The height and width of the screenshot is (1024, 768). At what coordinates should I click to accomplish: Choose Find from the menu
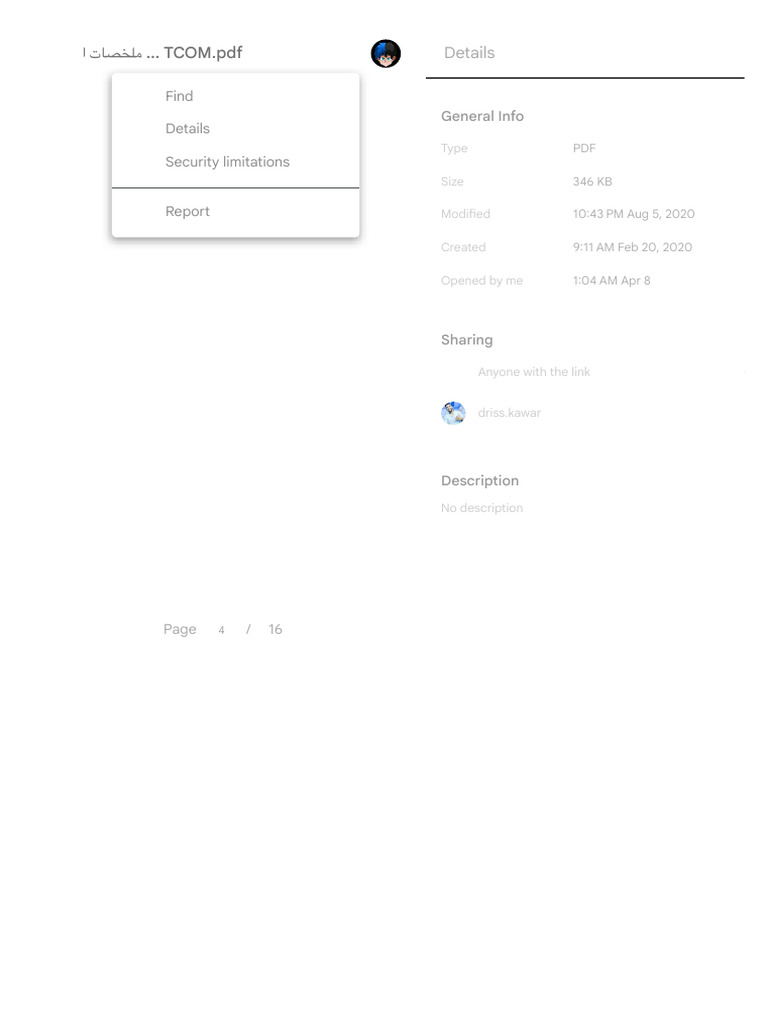pyautogui.click(x=235, y=96)
